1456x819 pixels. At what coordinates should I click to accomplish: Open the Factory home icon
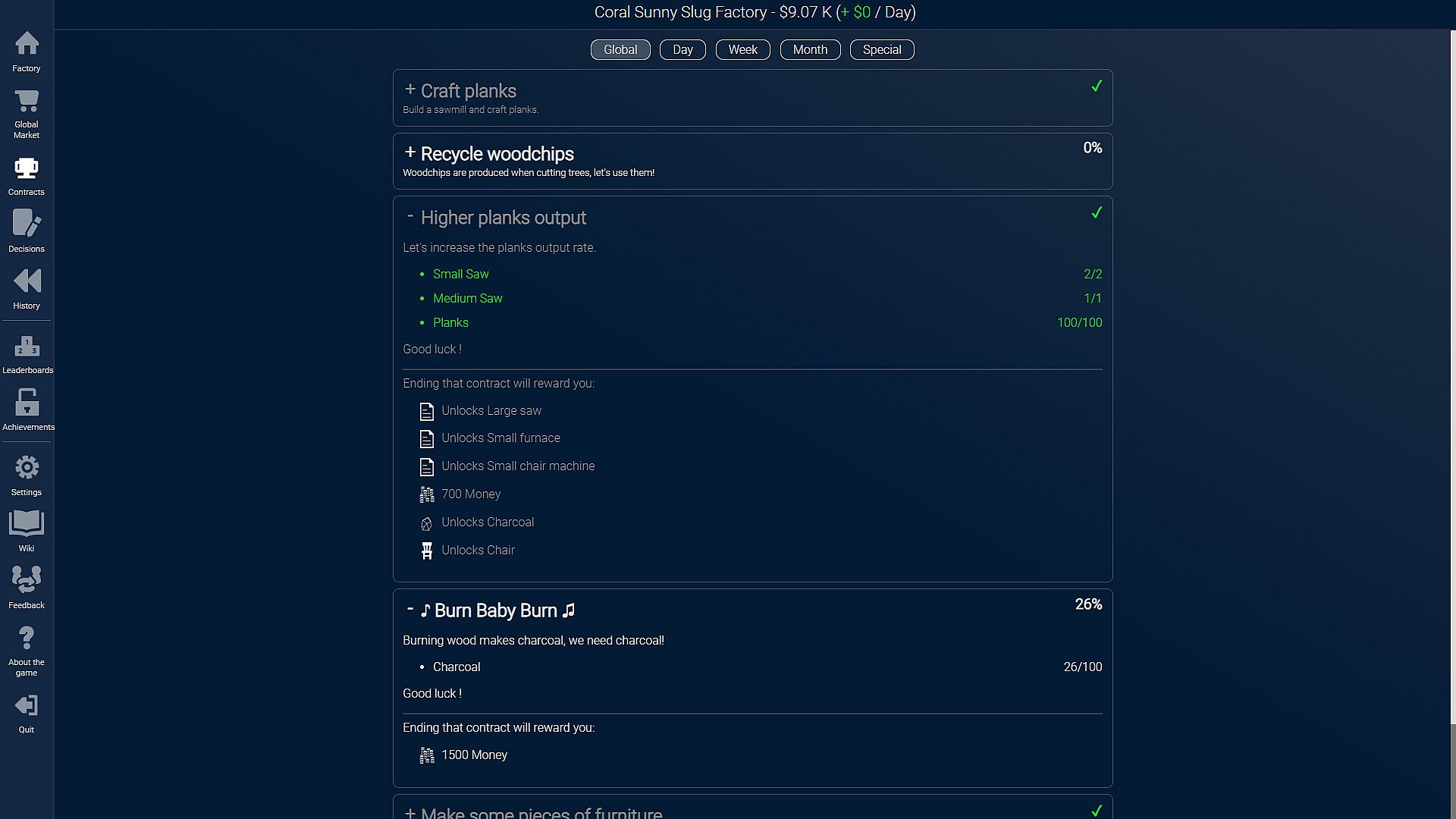27,44
